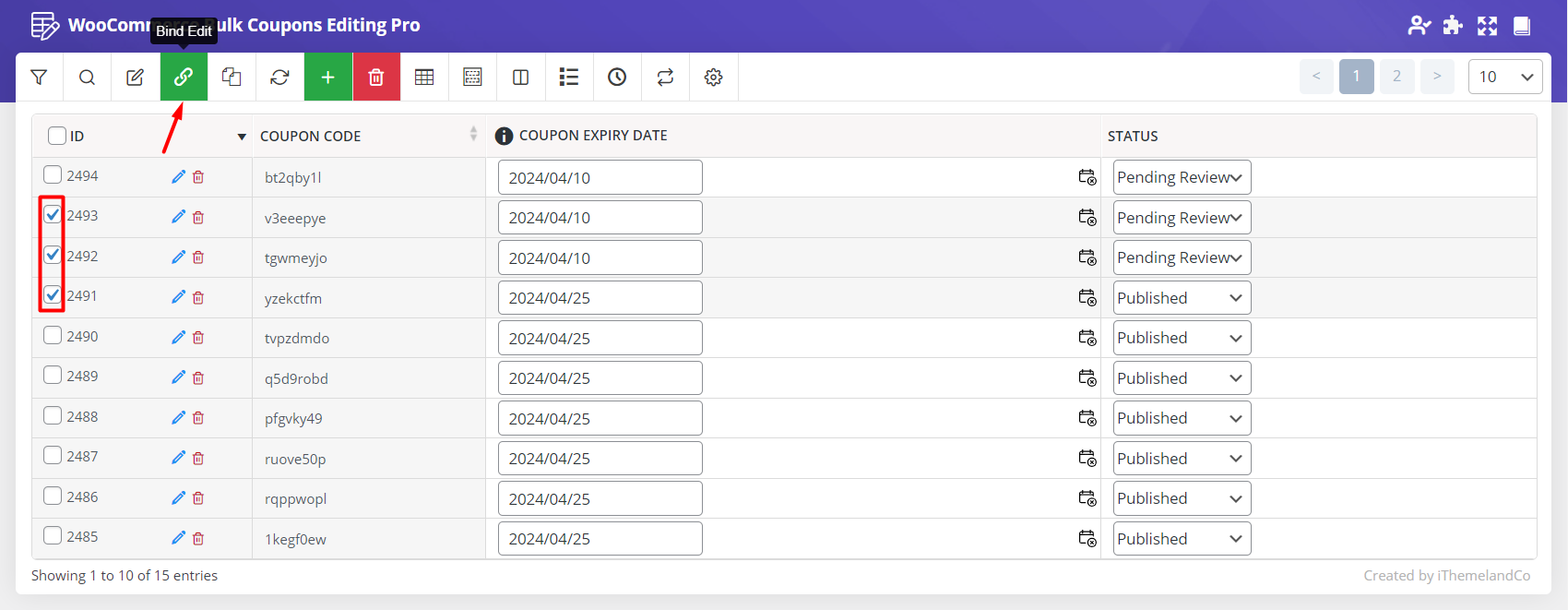Go to page 2 of results
This screenshot has height=610, width=1568.
pos(1396,77)
